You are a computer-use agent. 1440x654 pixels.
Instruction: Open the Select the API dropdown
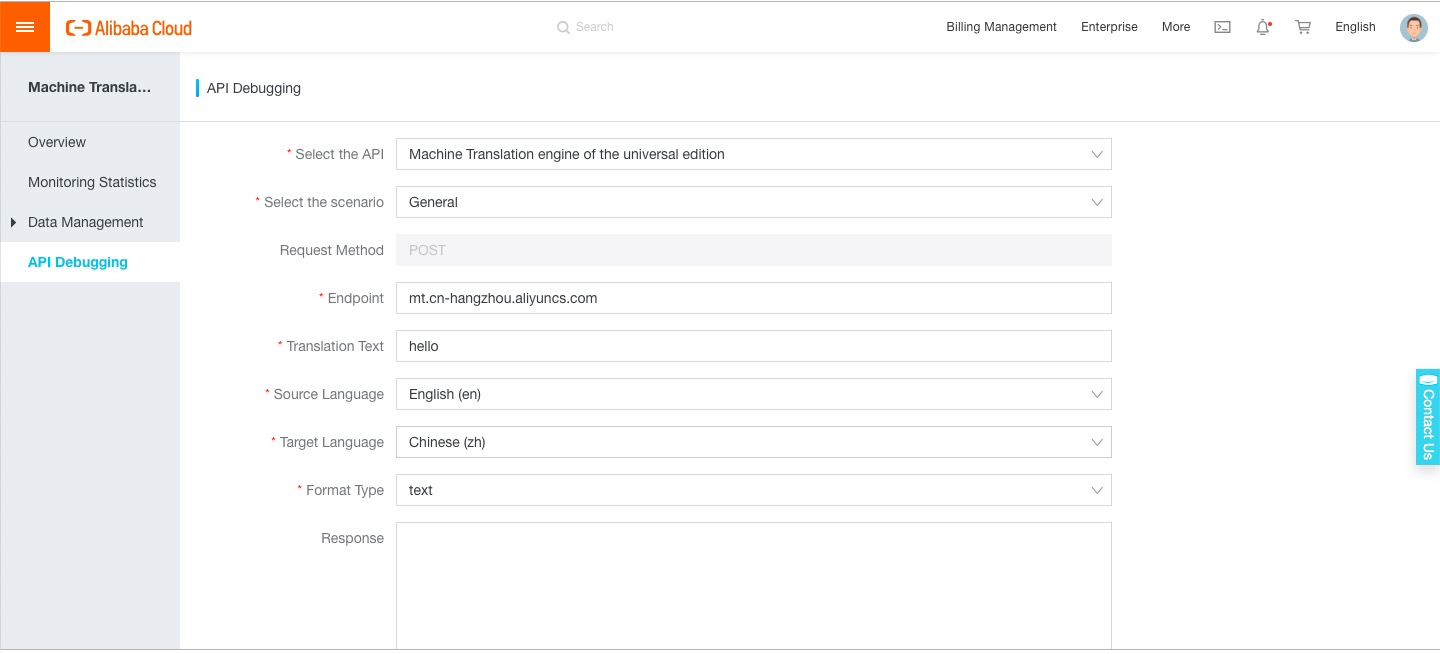click(754, 154)
